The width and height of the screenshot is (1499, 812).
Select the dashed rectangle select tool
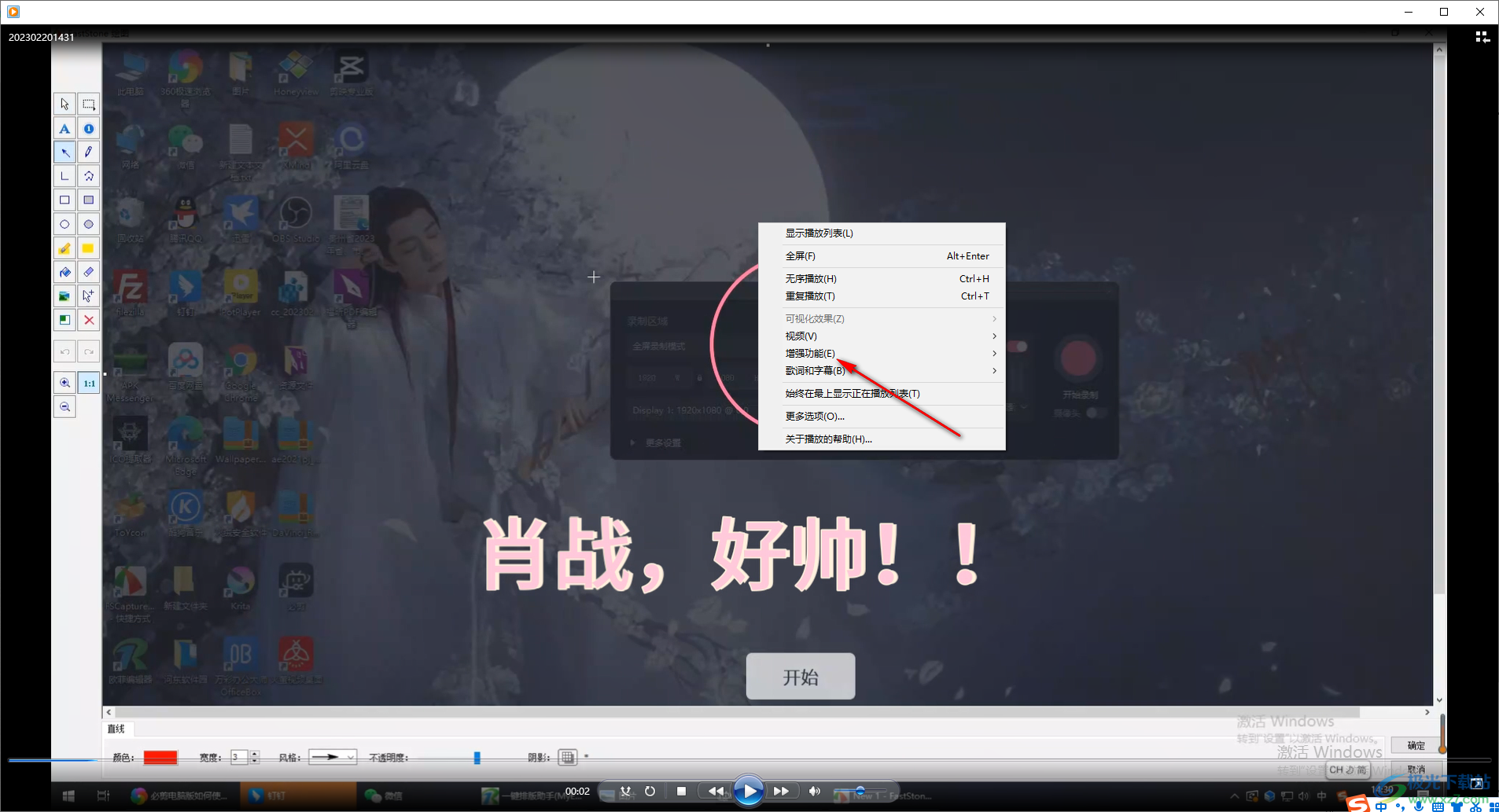(89, 104)
